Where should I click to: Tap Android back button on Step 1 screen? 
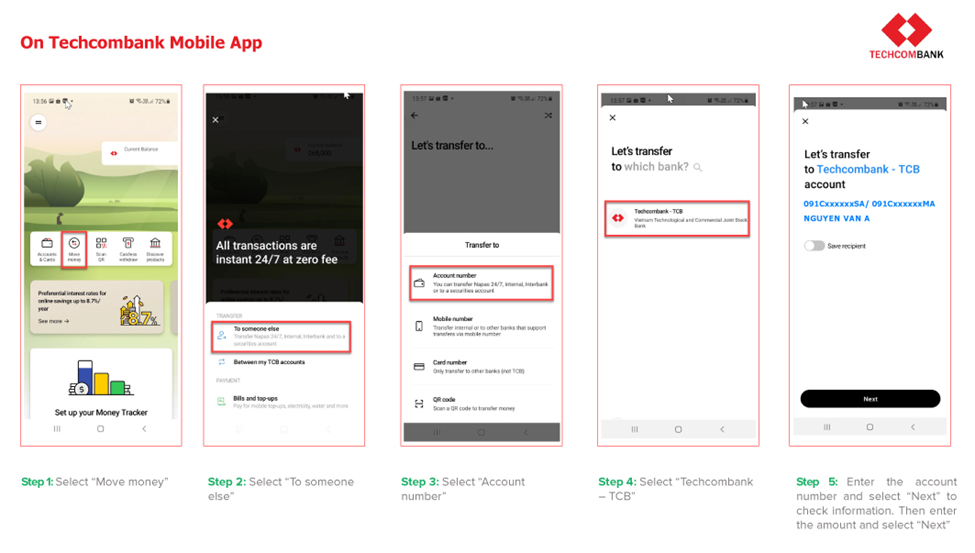pyautogui.click(x=144, y=429)
